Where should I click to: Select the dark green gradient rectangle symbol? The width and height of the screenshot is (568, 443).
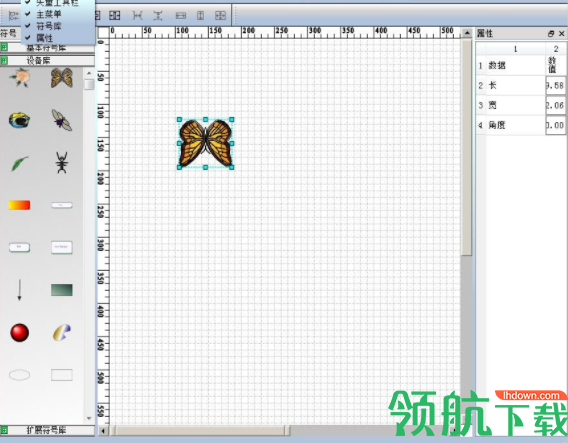62,290
